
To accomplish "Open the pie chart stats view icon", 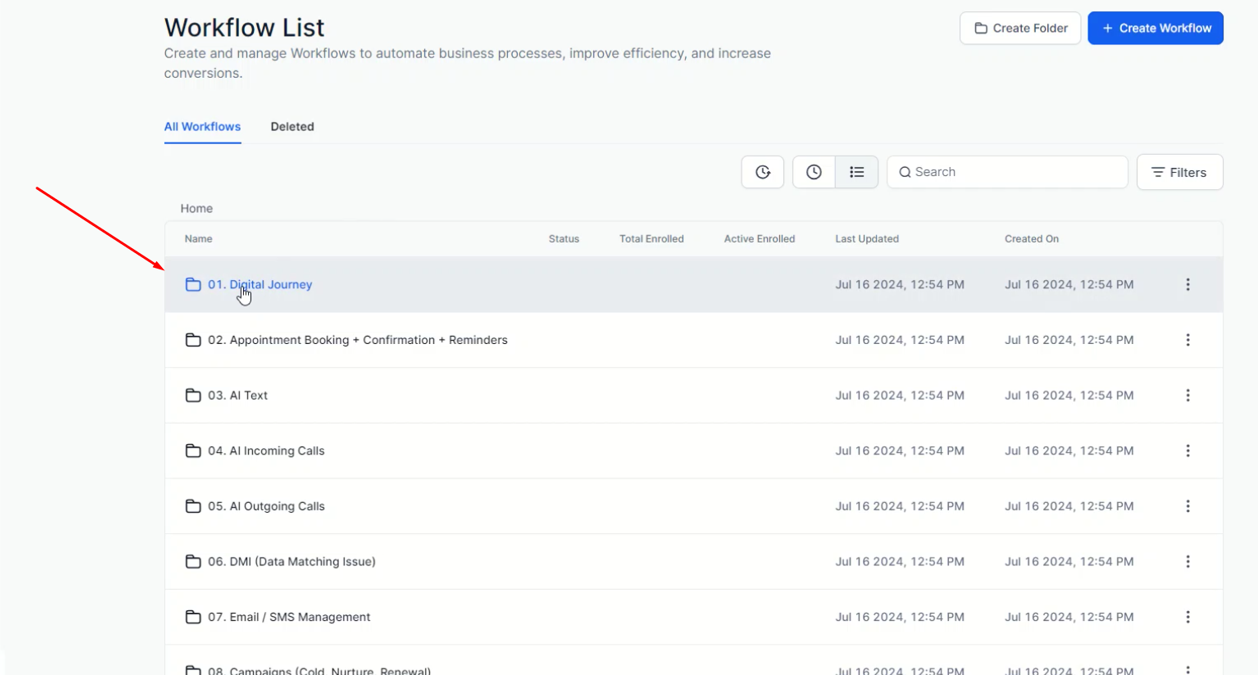I will (762, 172).
